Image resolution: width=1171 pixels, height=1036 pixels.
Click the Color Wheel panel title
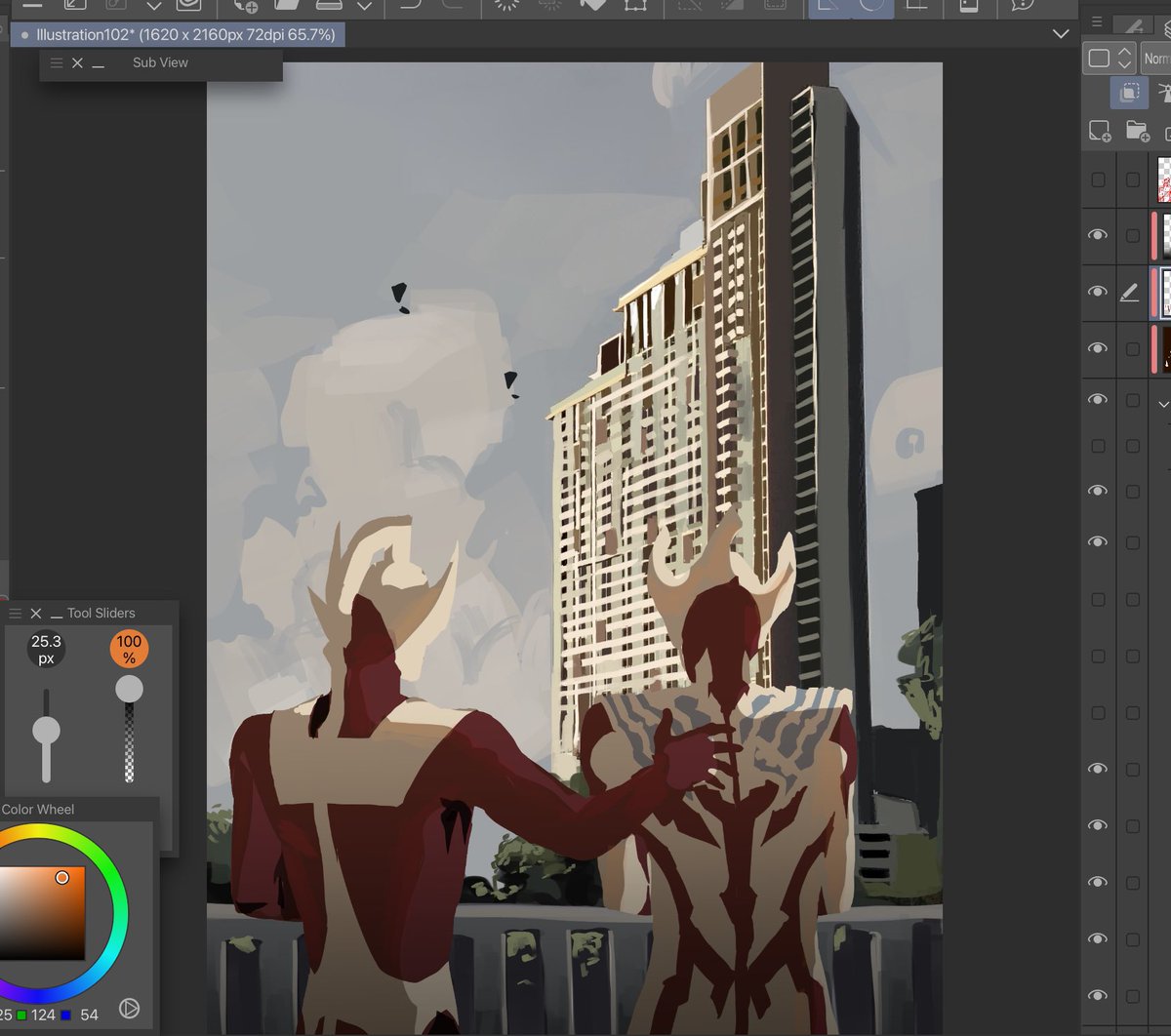(x=38, y=810)
